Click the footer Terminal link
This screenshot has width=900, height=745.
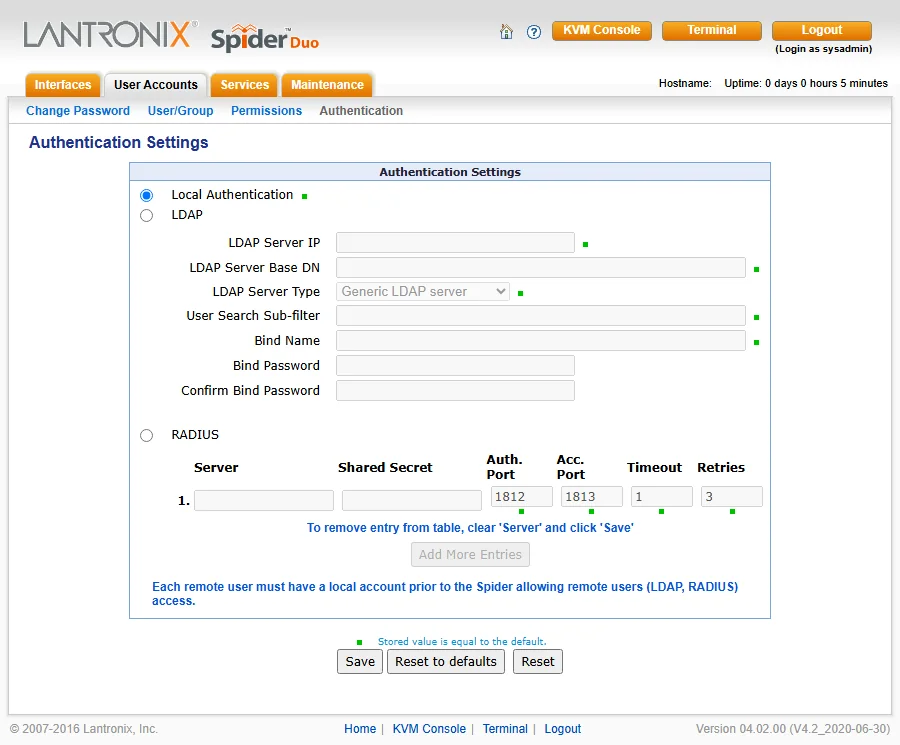(x=505, y=729)
